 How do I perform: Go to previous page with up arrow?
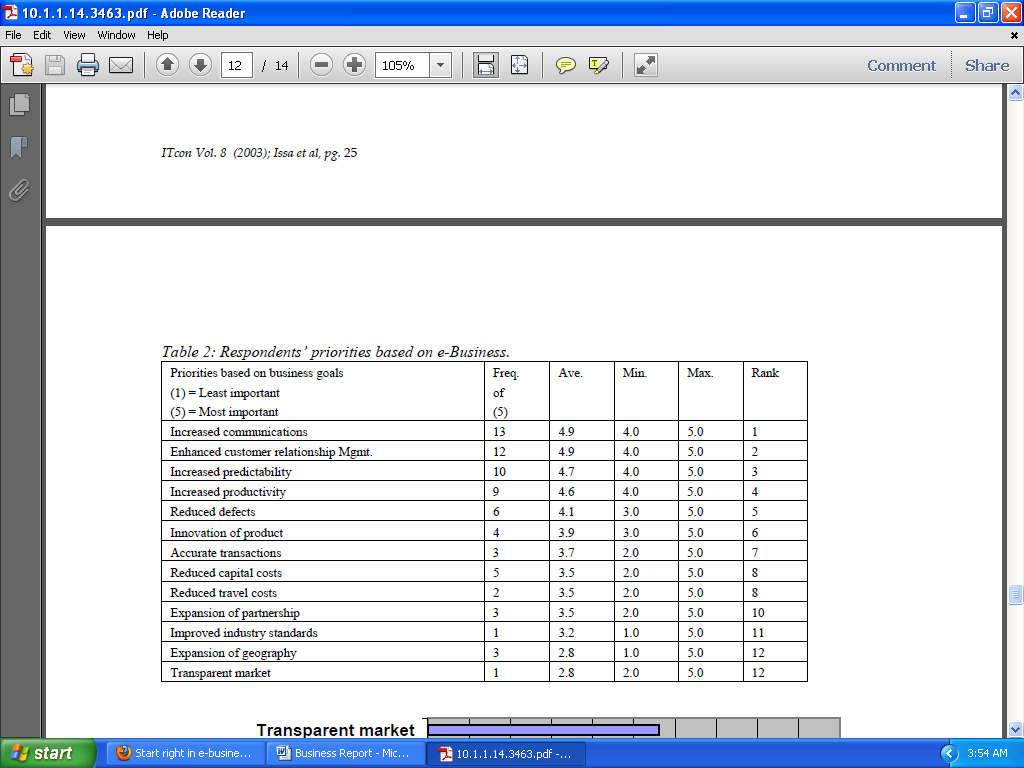click(x=167, y=66)
